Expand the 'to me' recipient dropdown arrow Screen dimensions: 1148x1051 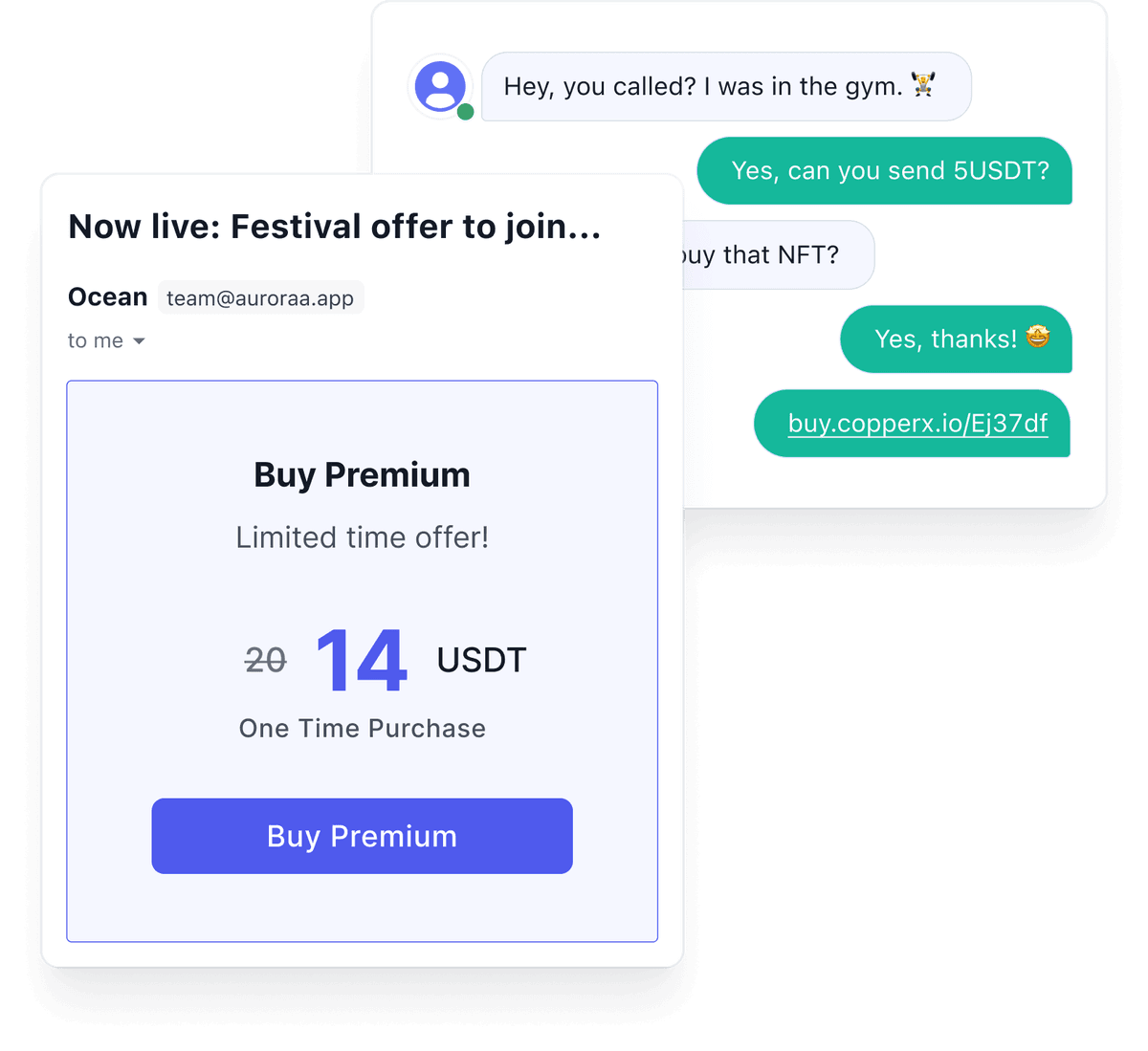139,341
